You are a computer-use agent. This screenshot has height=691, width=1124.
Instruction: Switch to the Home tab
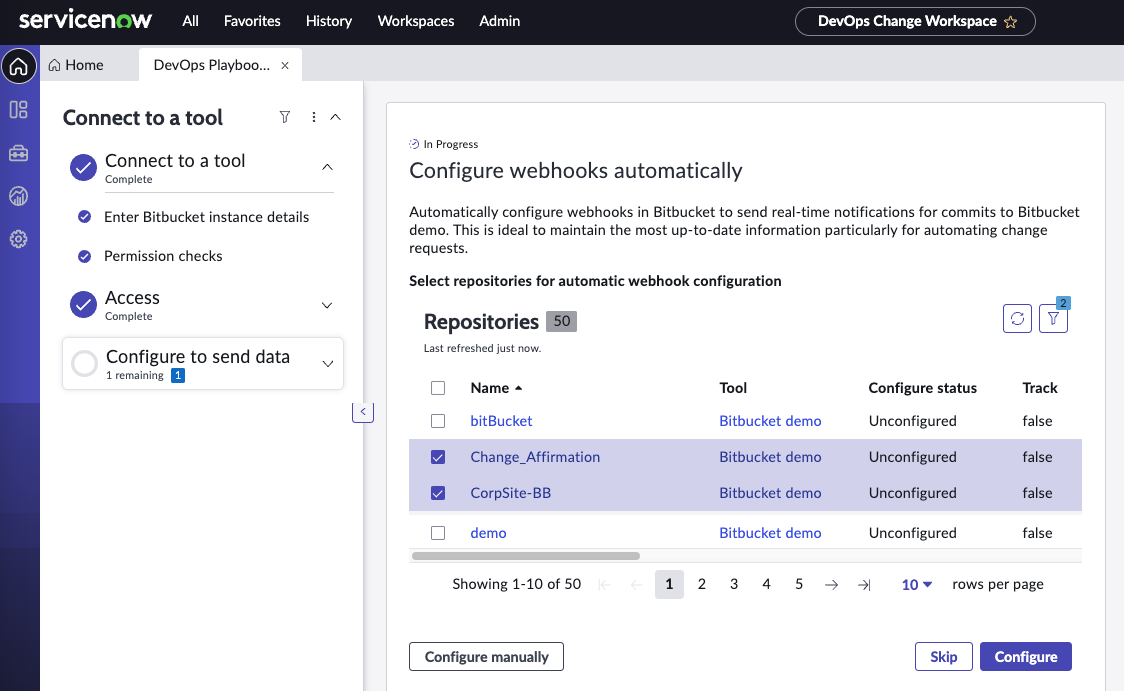pos(77,65)
